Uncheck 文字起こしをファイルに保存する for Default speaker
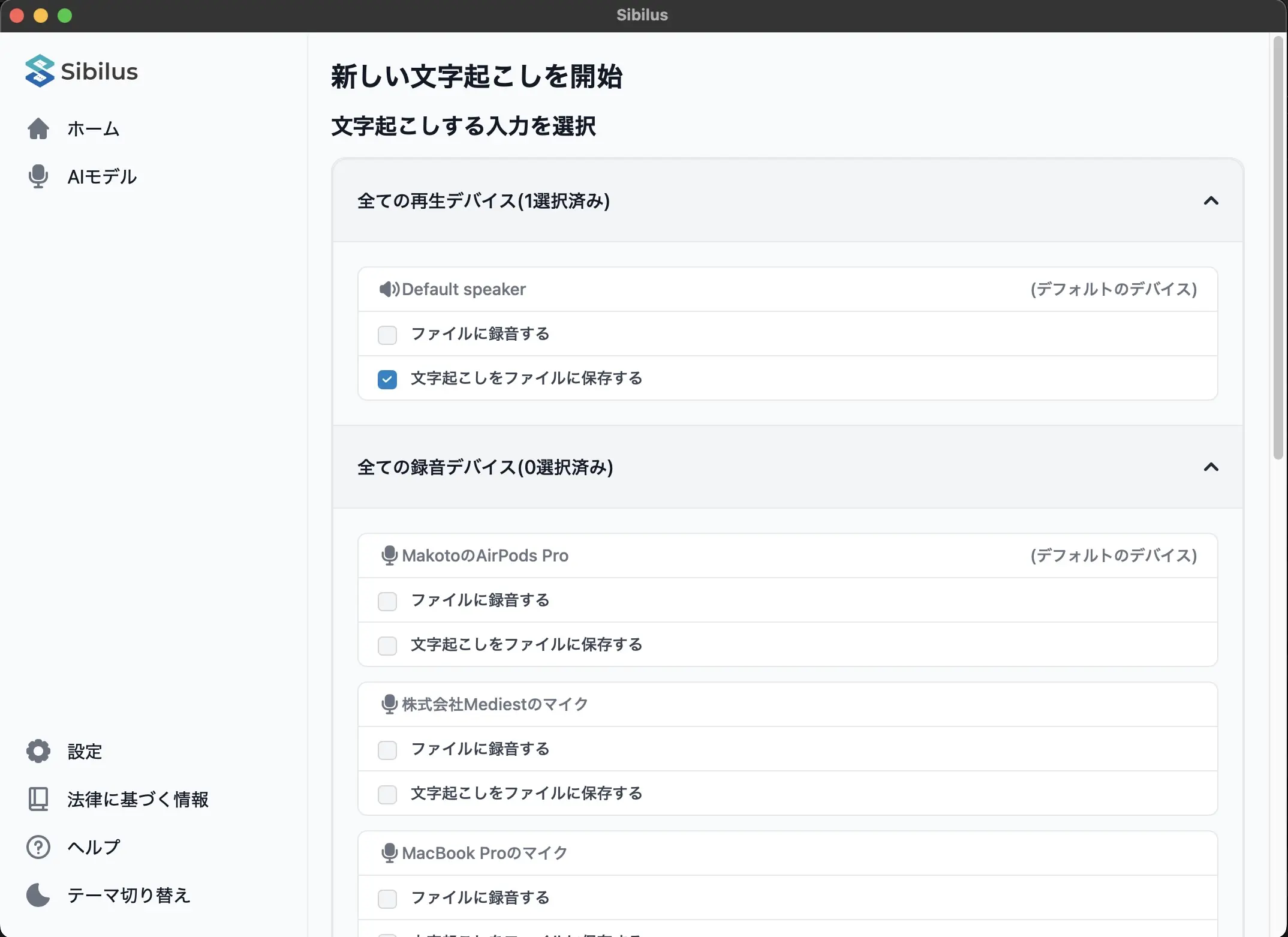This screenshot has width=1288, height=937. click(x=387, y=379)
